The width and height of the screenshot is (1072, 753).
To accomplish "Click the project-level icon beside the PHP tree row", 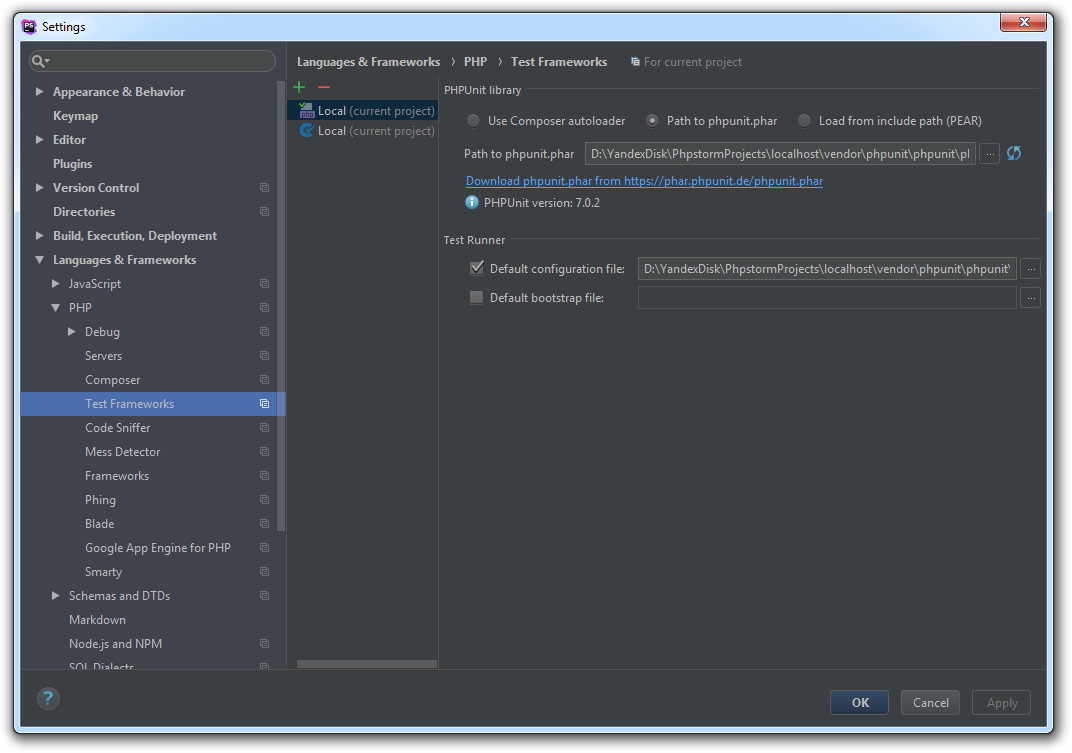I will (264, 308).
